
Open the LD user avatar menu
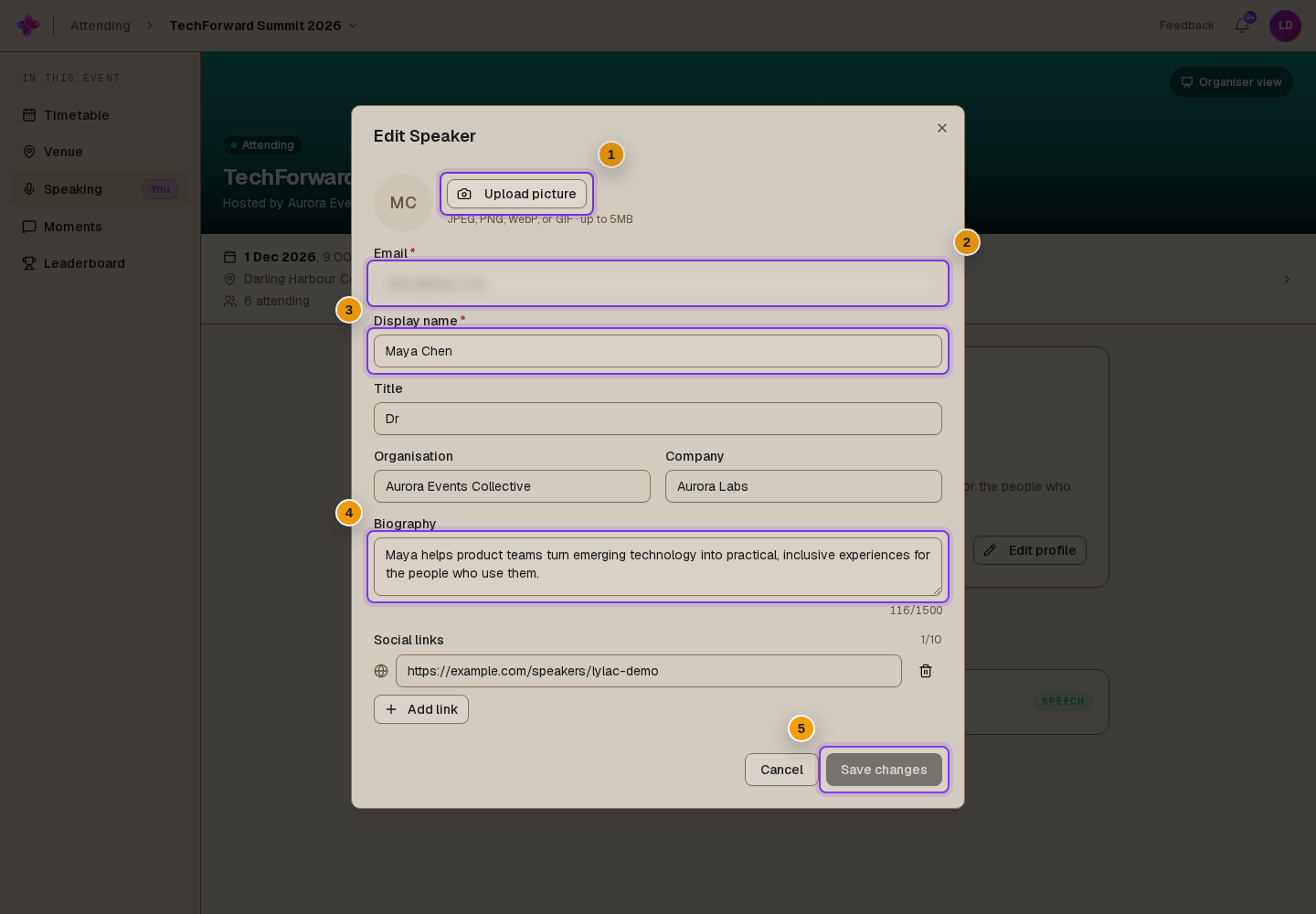[x=1285, y=26]
